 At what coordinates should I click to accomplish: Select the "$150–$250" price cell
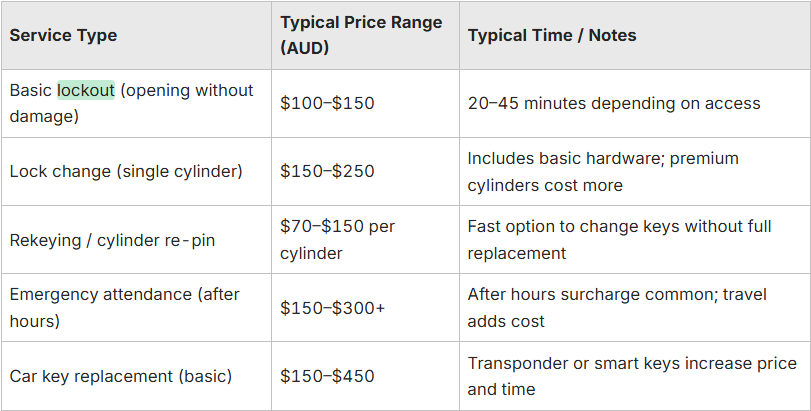(x=327, y=171)
